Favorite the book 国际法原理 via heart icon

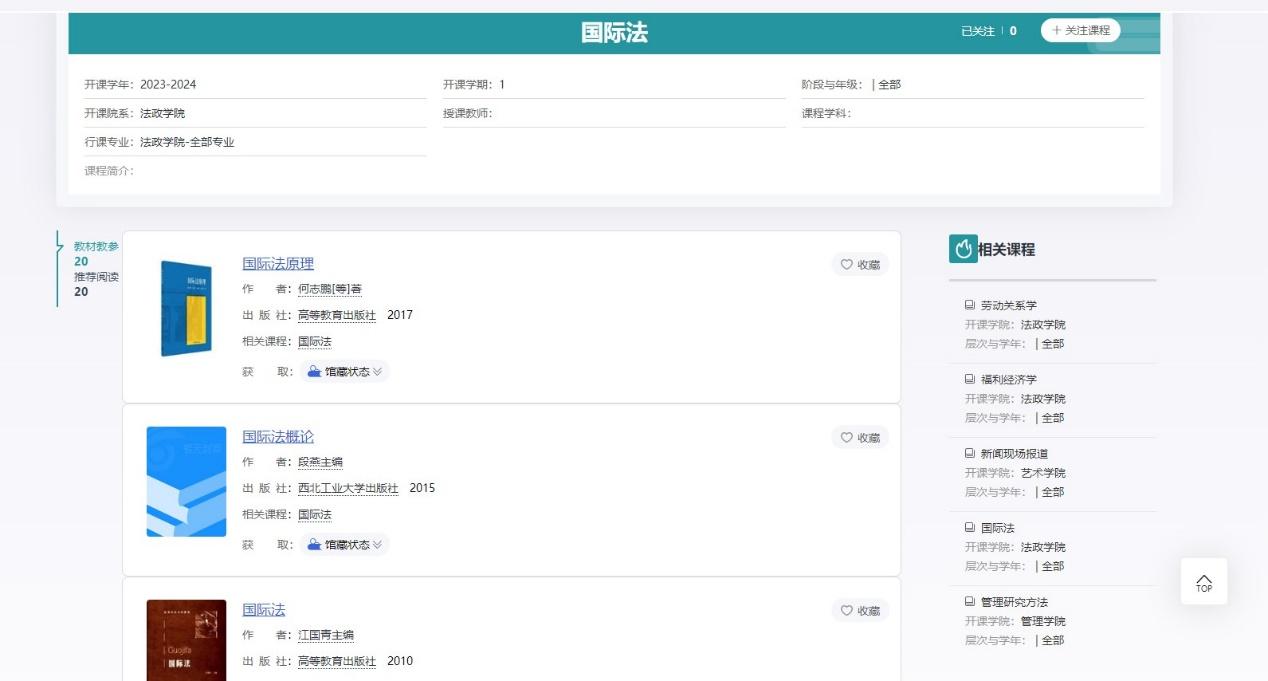860,265
